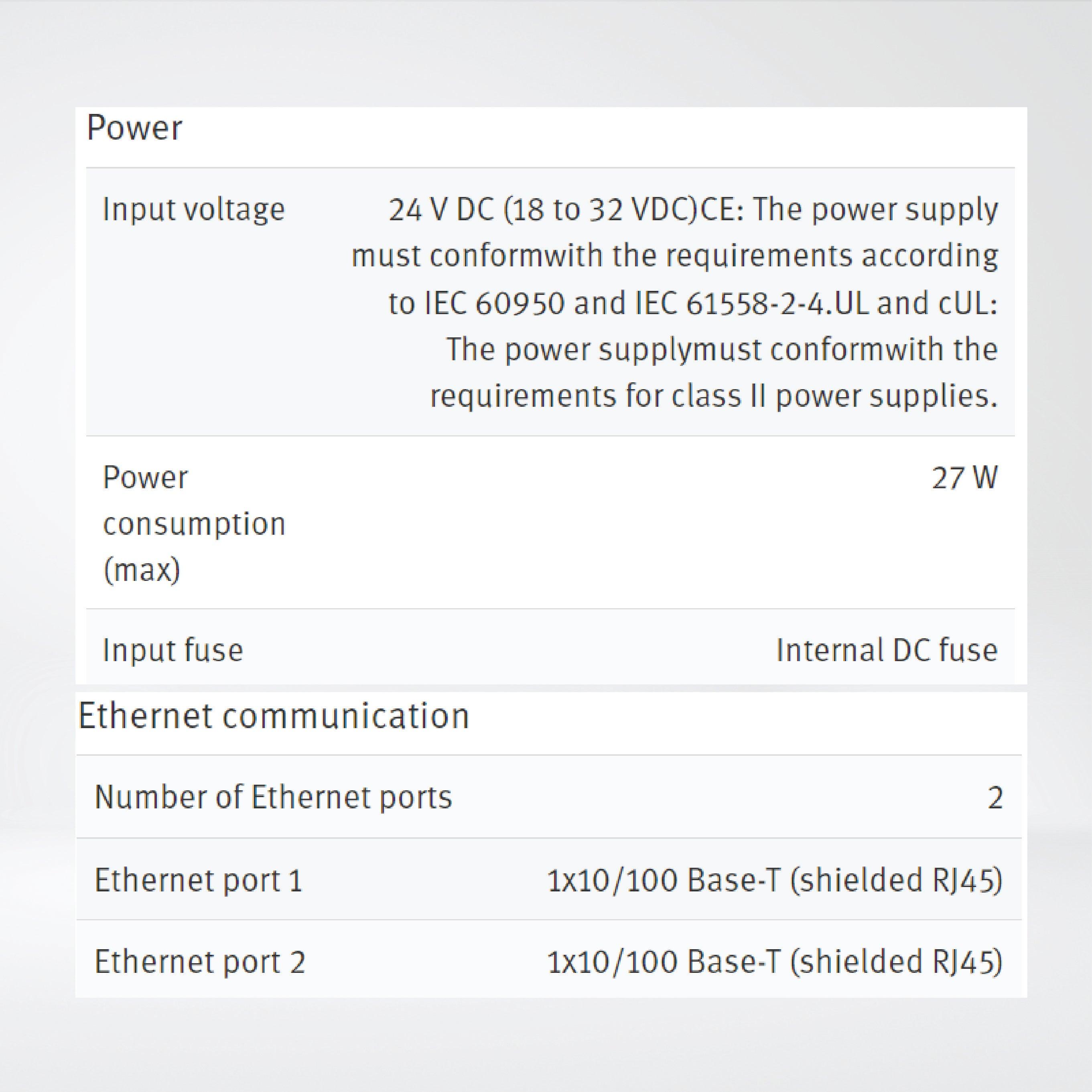Screen dimensions: 1092x1092
Task: Click the Ethernet port 2 Base-T value
Action: pyautogui.click(x=774, y=962)
